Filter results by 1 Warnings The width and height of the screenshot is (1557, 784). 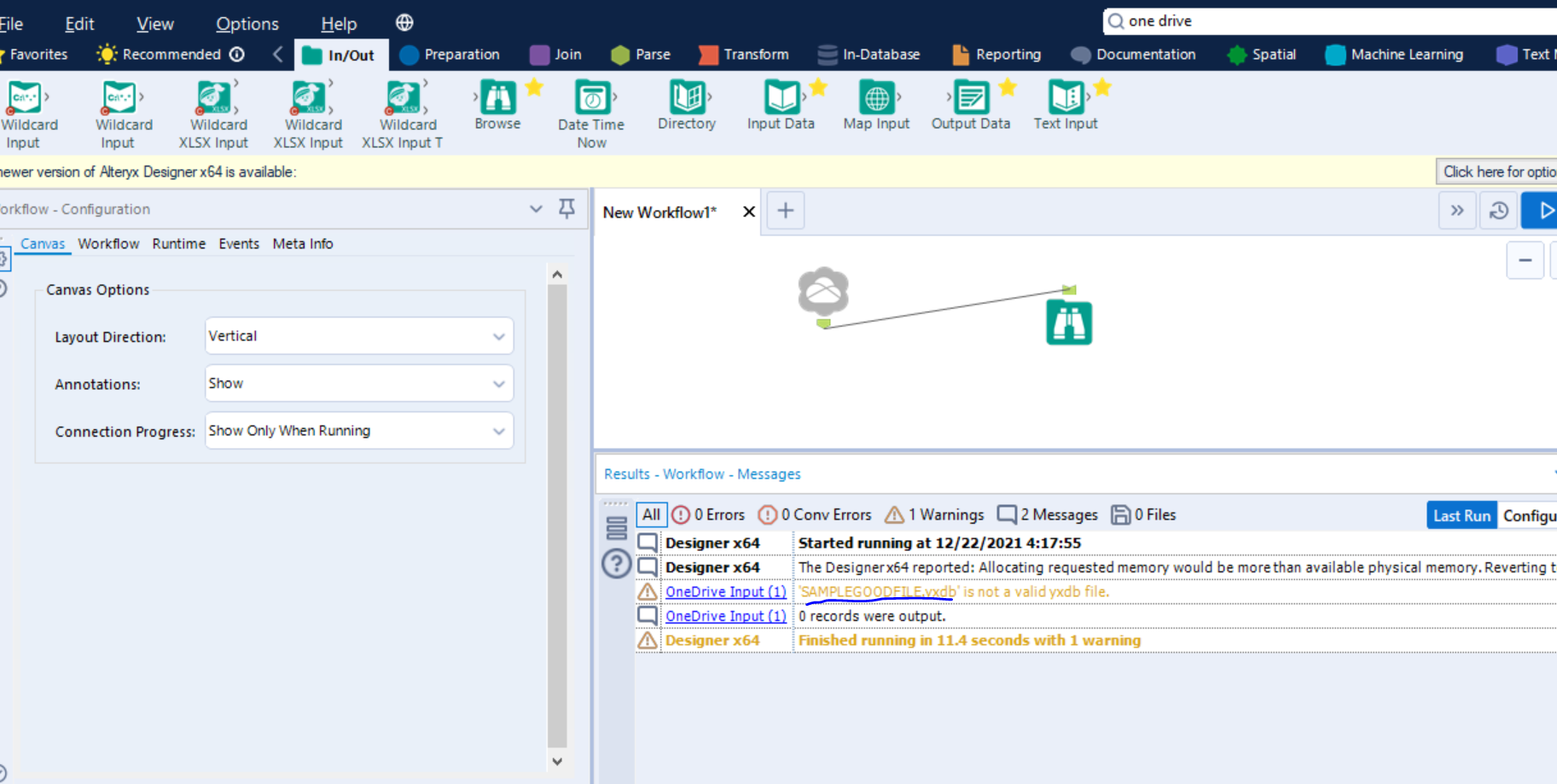[x=934, y=514]
